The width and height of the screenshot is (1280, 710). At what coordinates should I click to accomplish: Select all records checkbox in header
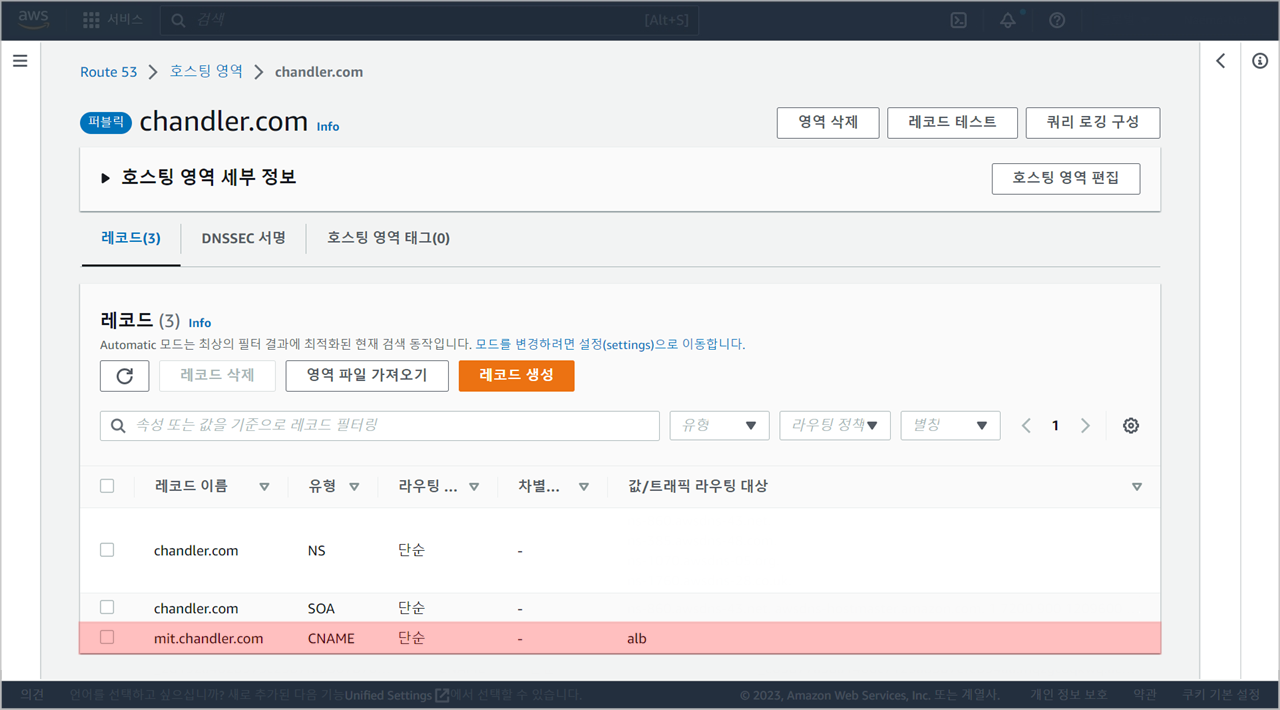tap(107, 486)
